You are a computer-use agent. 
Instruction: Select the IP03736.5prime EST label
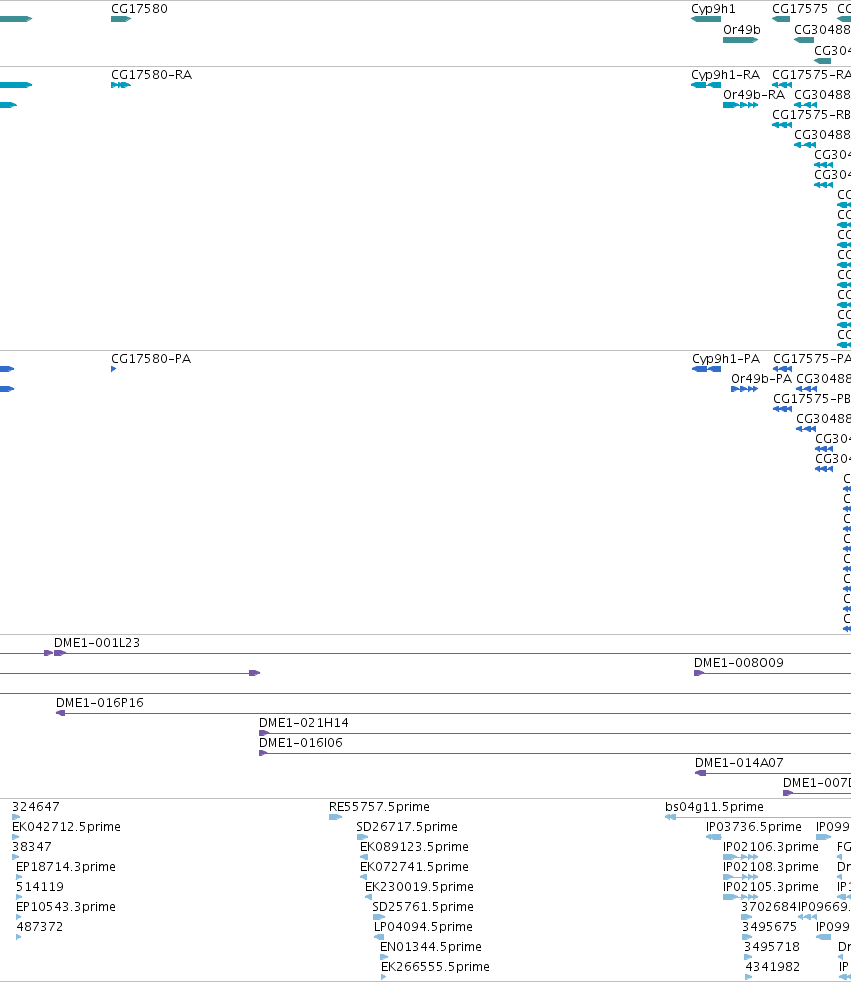click(754, 827)
